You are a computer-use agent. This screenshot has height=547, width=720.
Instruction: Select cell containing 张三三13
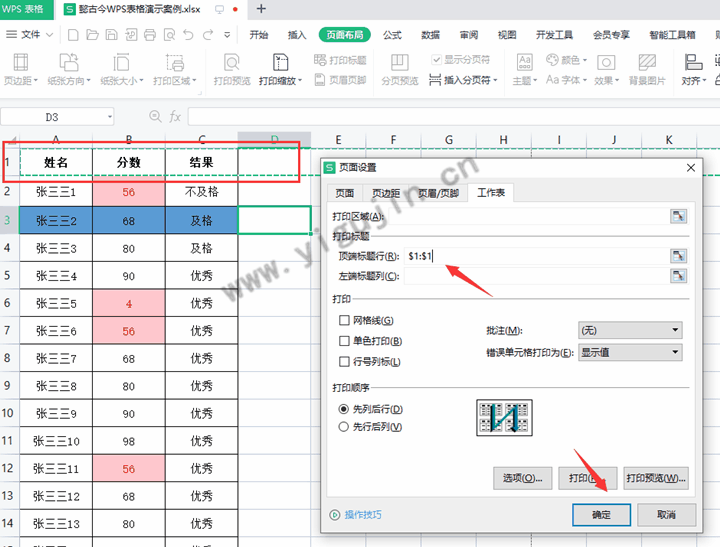(x=56, y=524)
